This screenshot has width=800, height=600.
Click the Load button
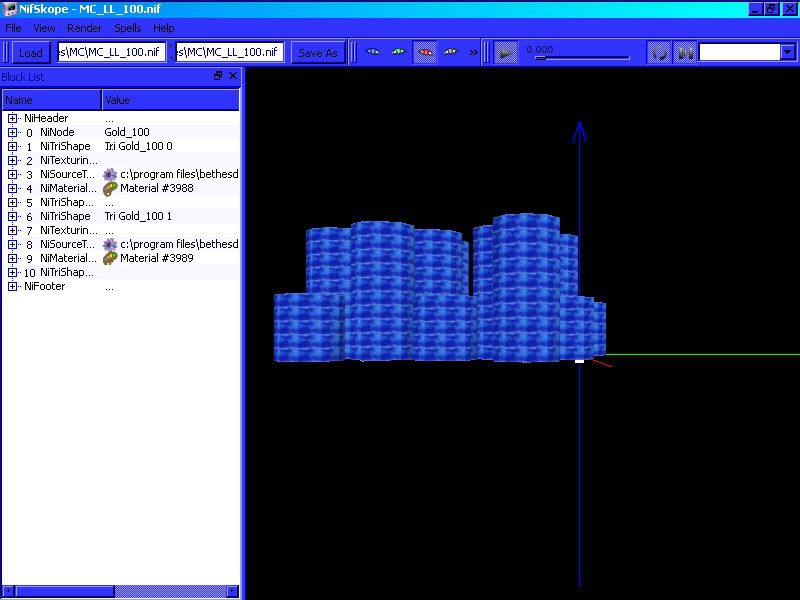(x=31, y=53)
